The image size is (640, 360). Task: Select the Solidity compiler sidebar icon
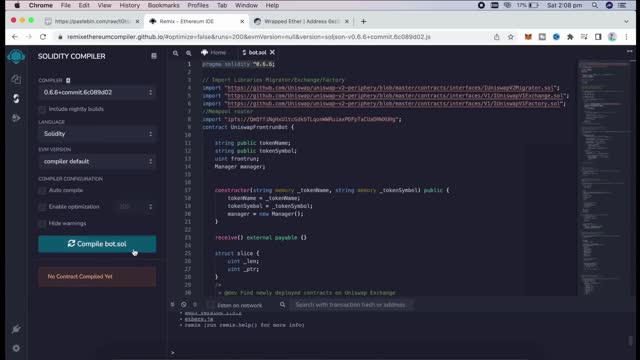[16, 98]
